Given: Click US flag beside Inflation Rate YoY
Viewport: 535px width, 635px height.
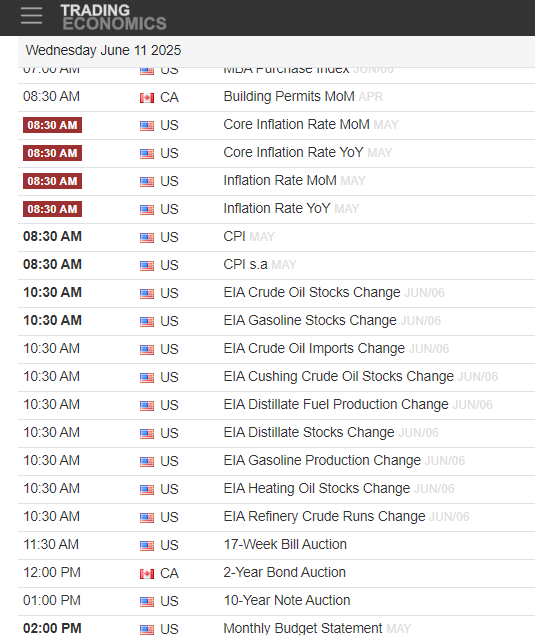Looking at the screenshot, I should click(147, 209).
